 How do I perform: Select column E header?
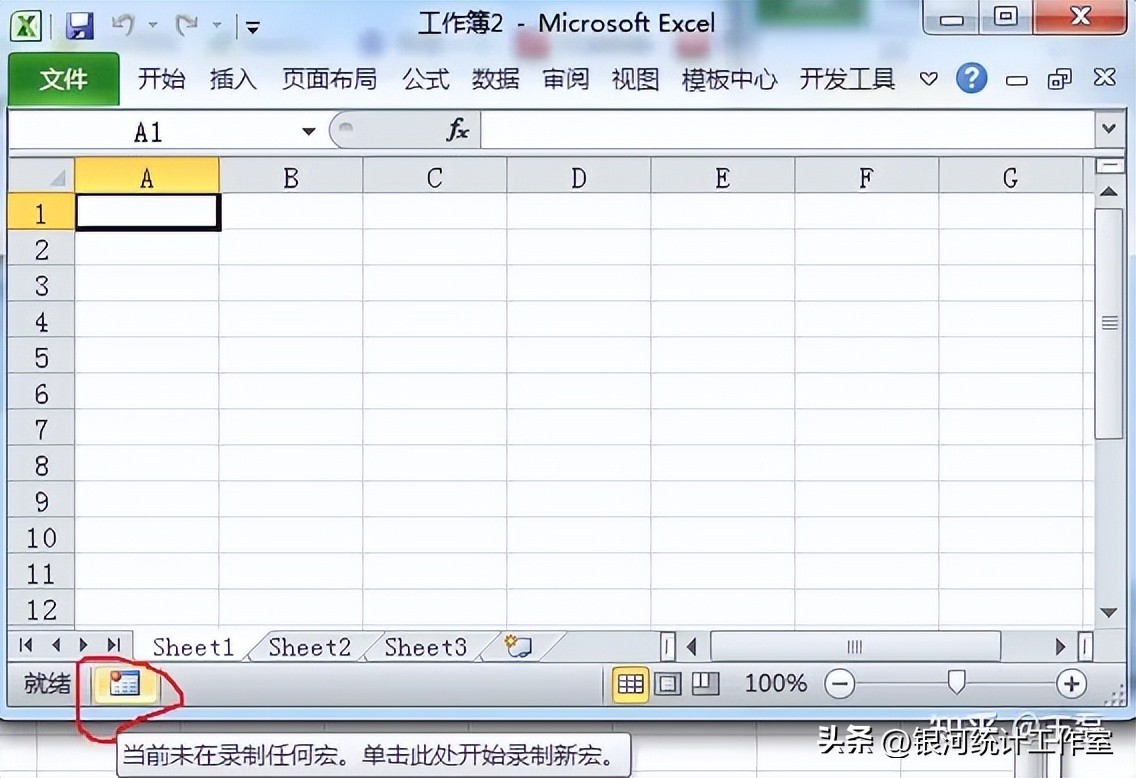(x=722, y=177)
